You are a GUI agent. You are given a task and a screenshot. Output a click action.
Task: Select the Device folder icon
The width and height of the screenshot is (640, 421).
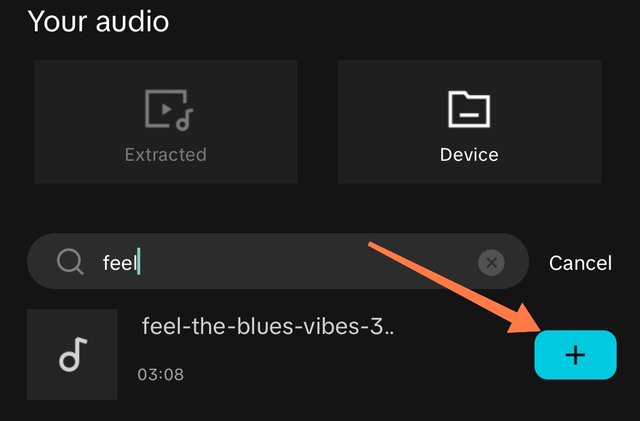pyautogui.click(x=469, y=109)
